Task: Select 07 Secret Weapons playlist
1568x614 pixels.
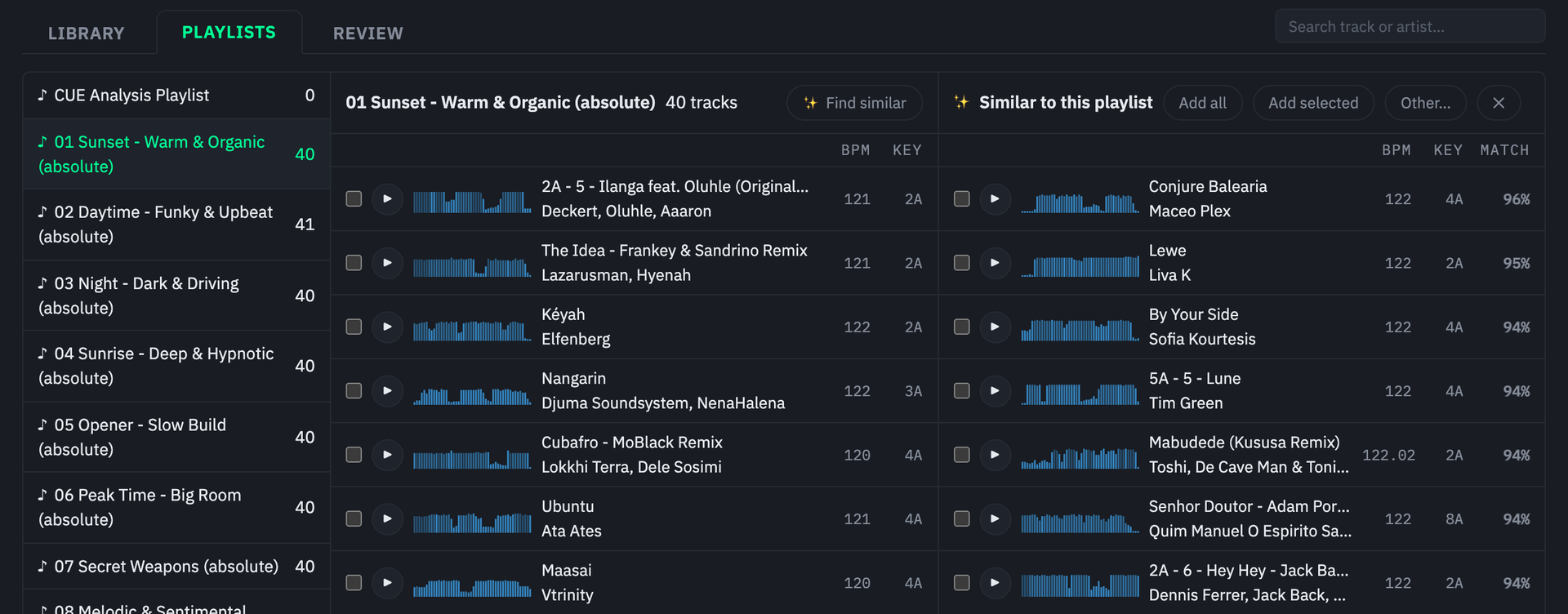Action: pyautogui.click(x=176, y=567)
